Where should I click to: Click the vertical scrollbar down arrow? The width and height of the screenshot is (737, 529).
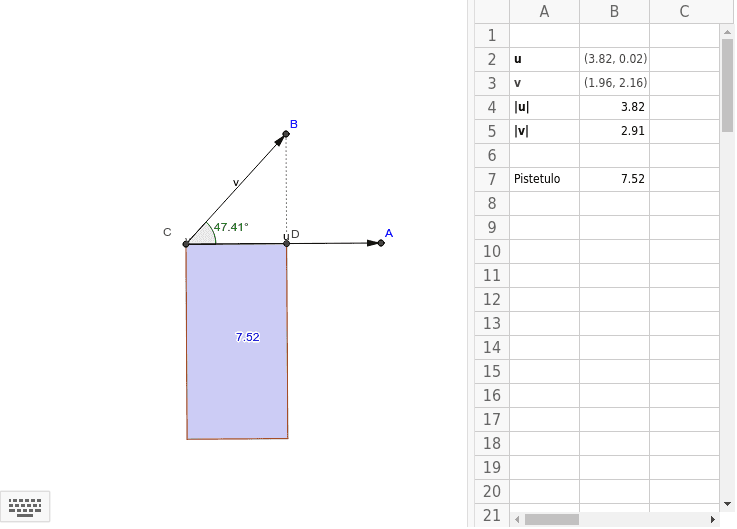(x=727, y=504)
